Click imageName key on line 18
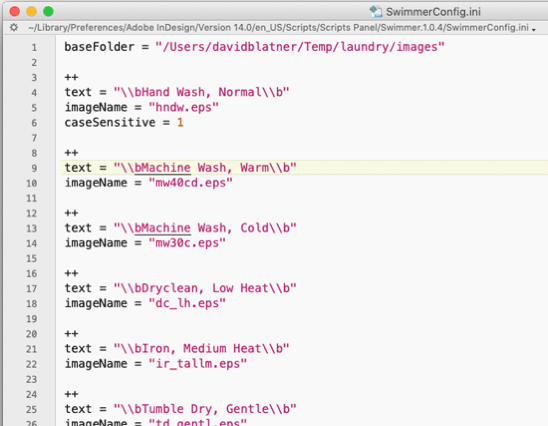 (x=96, y=303)
